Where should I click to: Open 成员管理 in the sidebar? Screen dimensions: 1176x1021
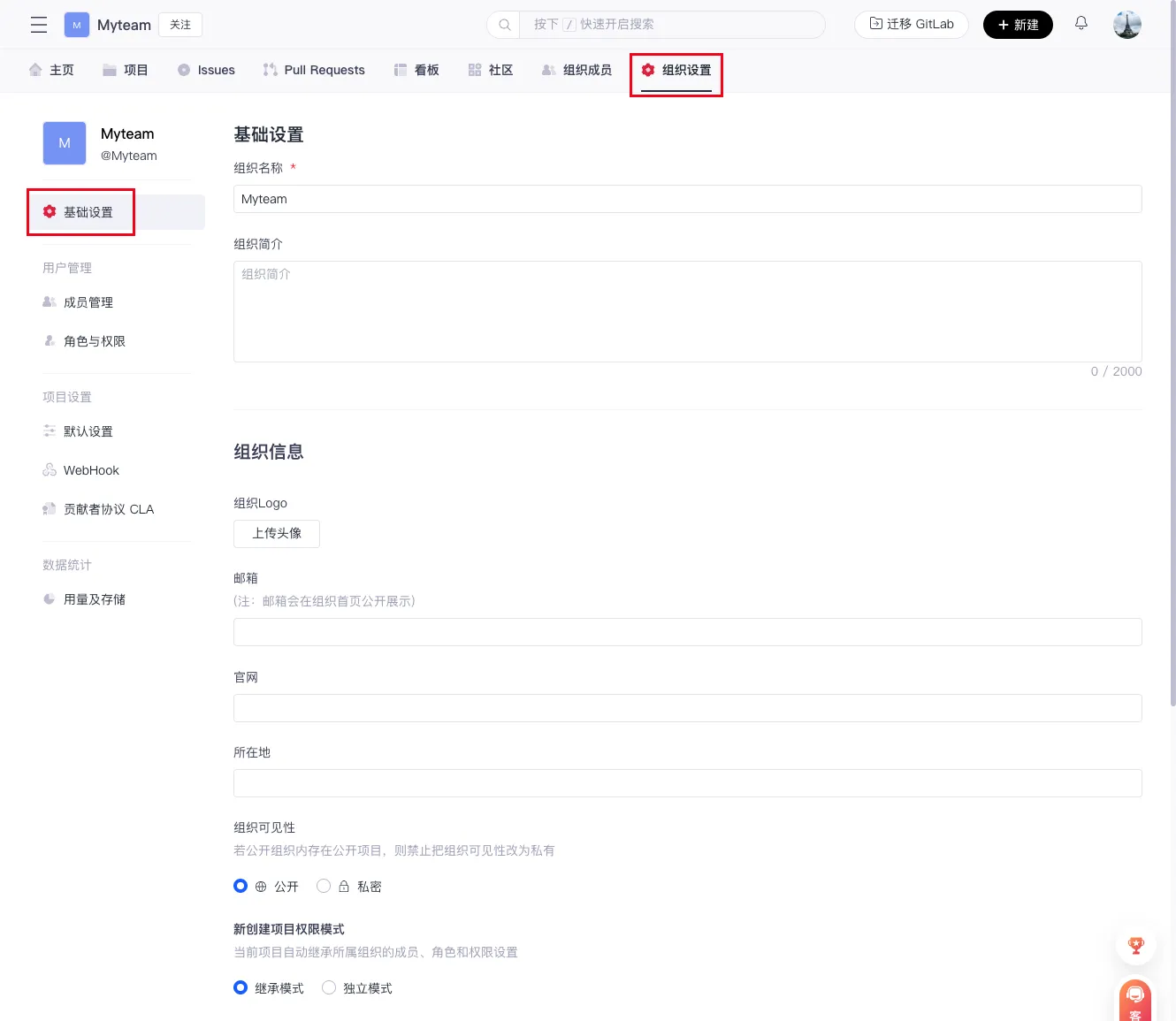(x=88, y=302)
